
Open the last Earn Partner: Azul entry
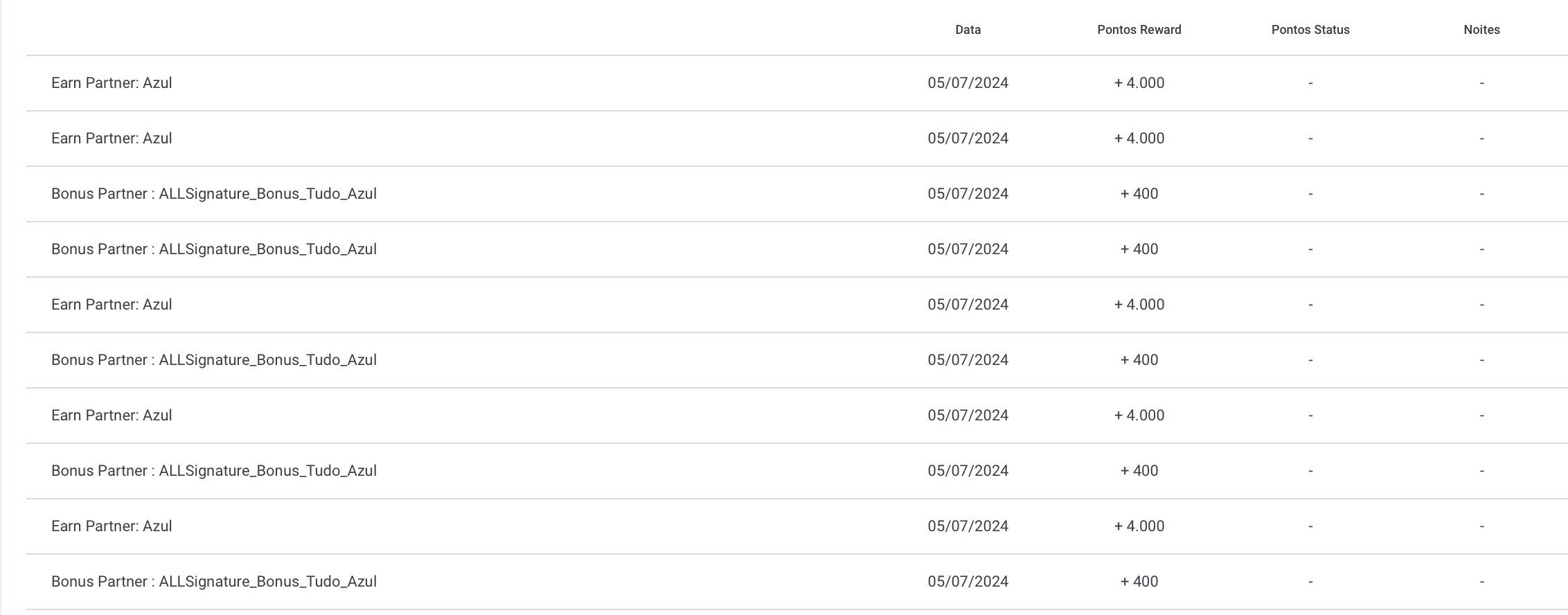tap(796, 526)
